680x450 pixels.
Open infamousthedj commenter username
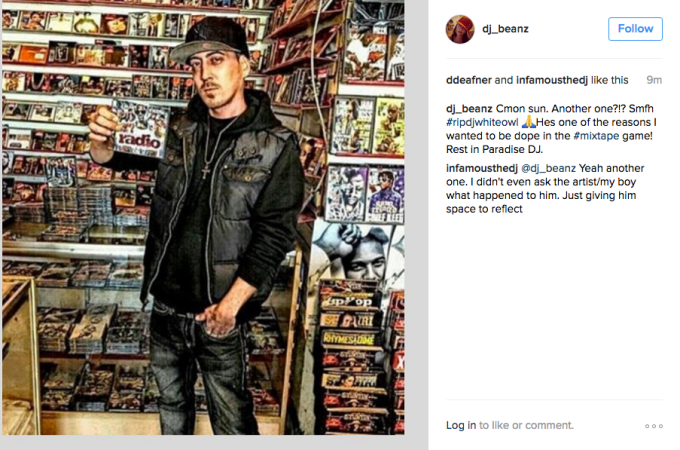tap(481, 168)
